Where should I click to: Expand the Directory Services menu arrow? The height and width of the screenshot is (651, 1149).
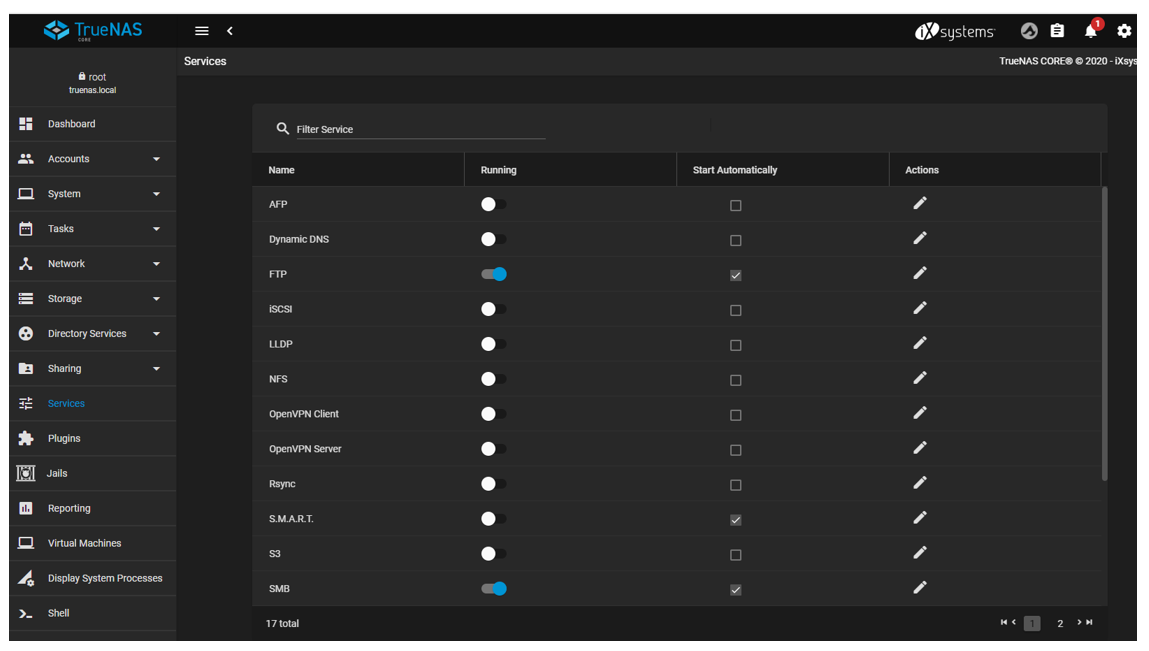(x=156, y=334)
